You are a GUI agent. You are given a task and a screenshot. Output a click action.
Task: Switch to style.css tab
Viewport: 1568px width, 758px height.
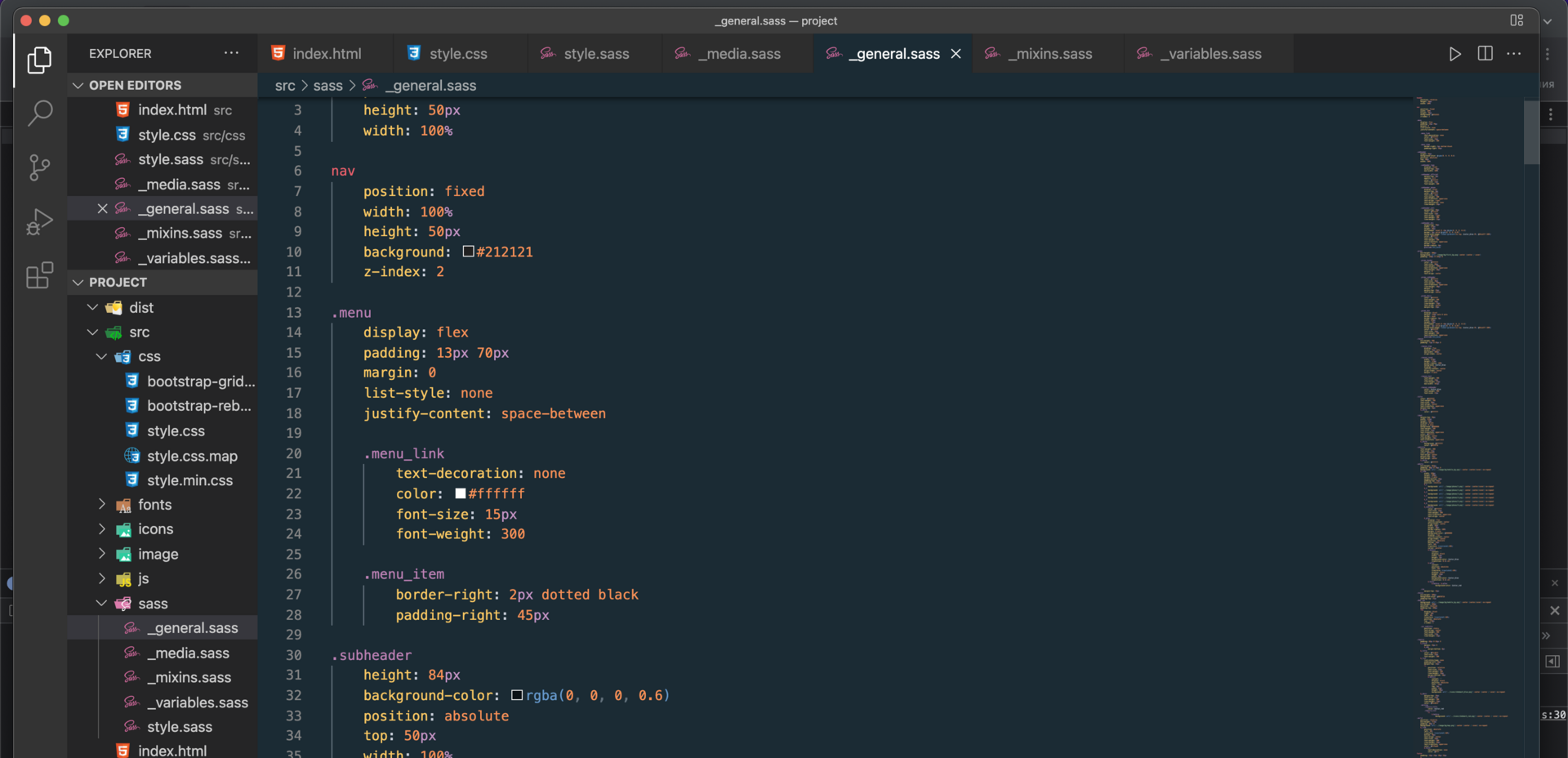point(459,54)
